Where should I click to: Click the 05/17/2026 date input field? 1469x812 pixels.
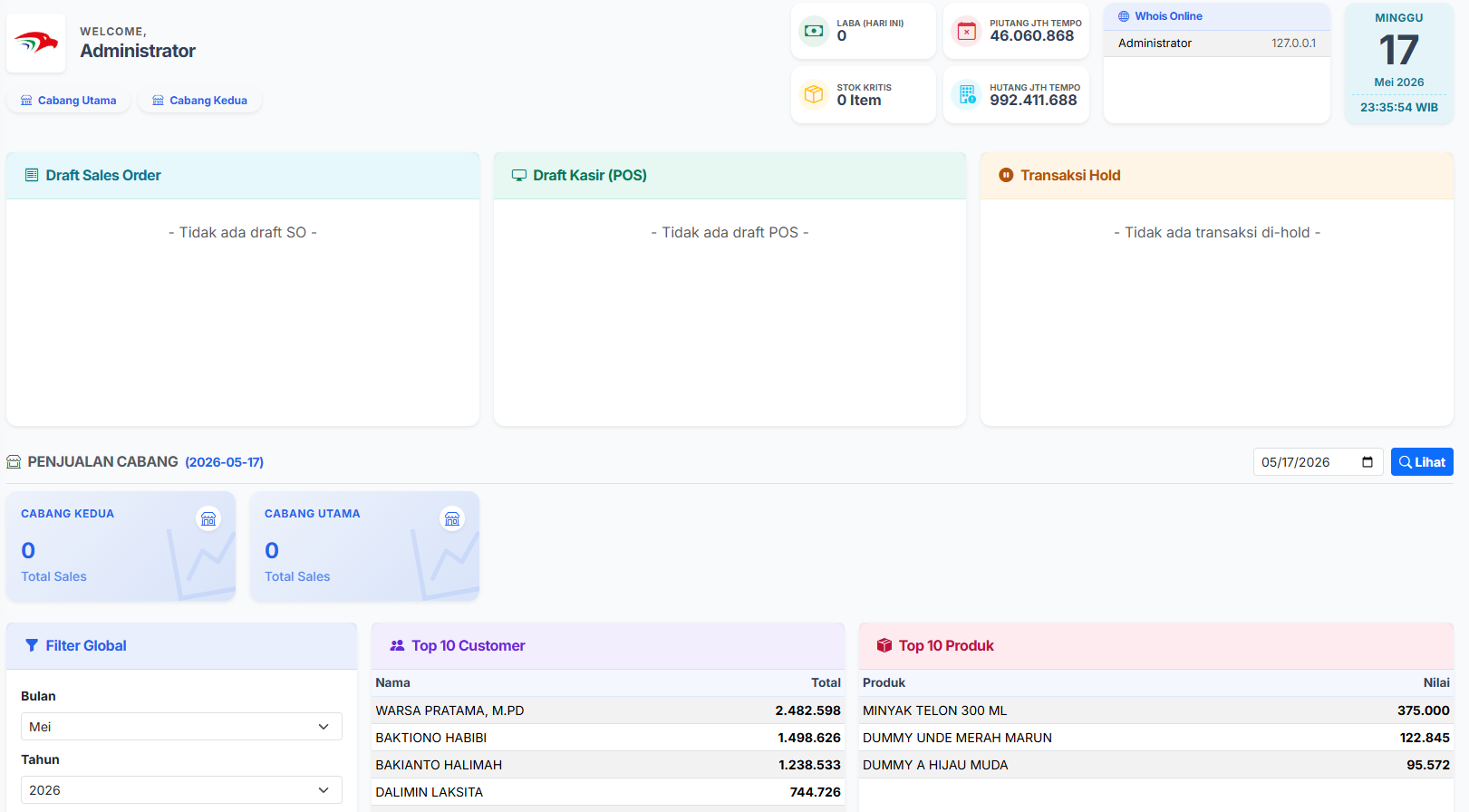[1318, 462]
